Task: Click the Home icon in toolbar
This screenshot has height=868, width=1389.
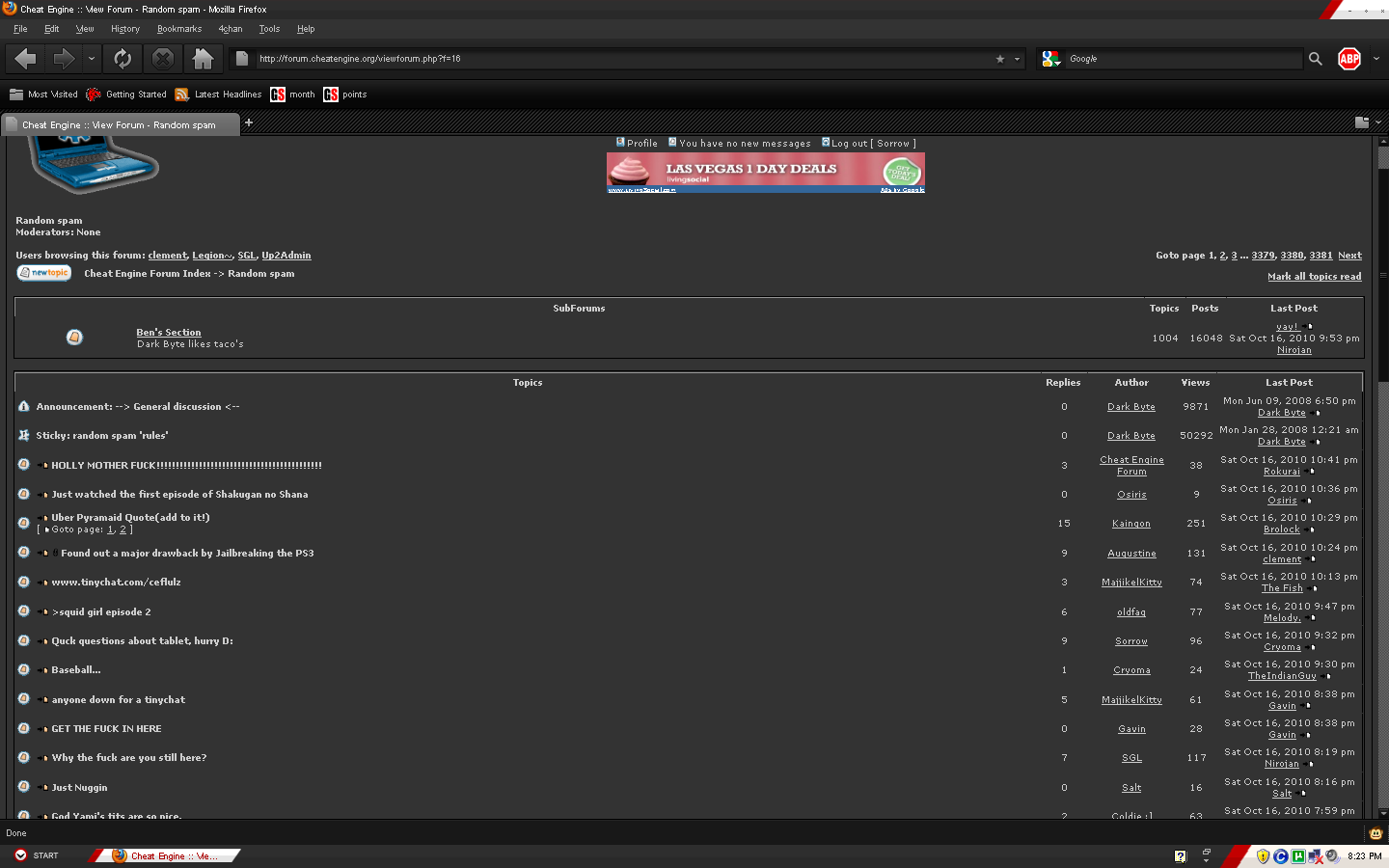Action: (x=203, y=59)
